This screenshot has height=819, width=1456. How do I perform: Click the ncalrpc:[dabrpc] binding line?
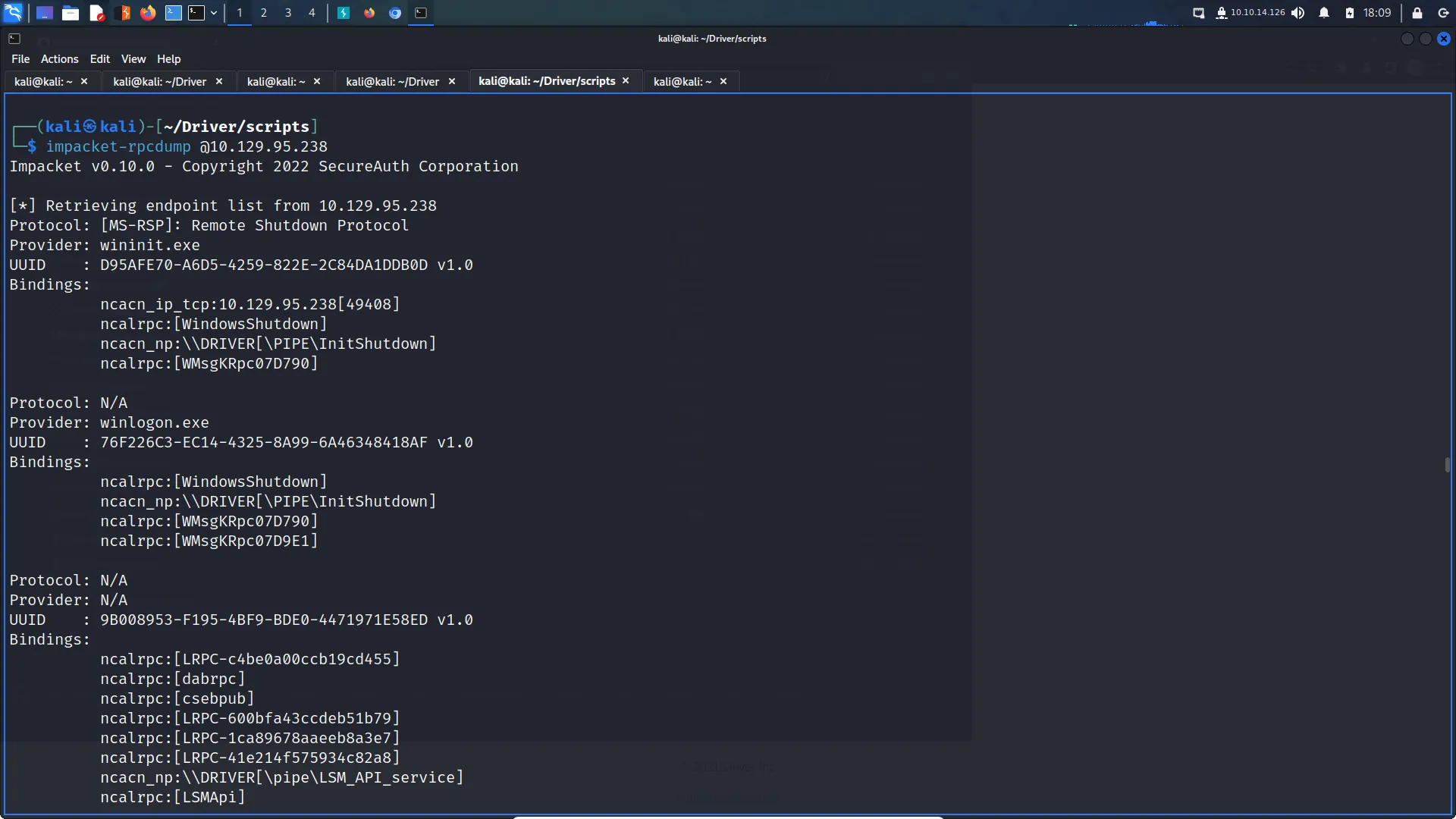[173, 679]
